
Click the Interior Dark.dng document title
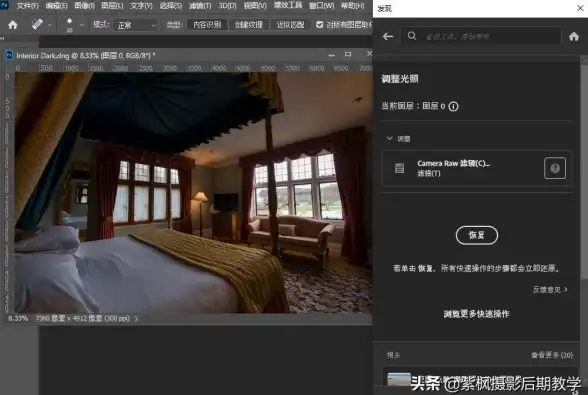pyautogui.click(x=86, y=56)
